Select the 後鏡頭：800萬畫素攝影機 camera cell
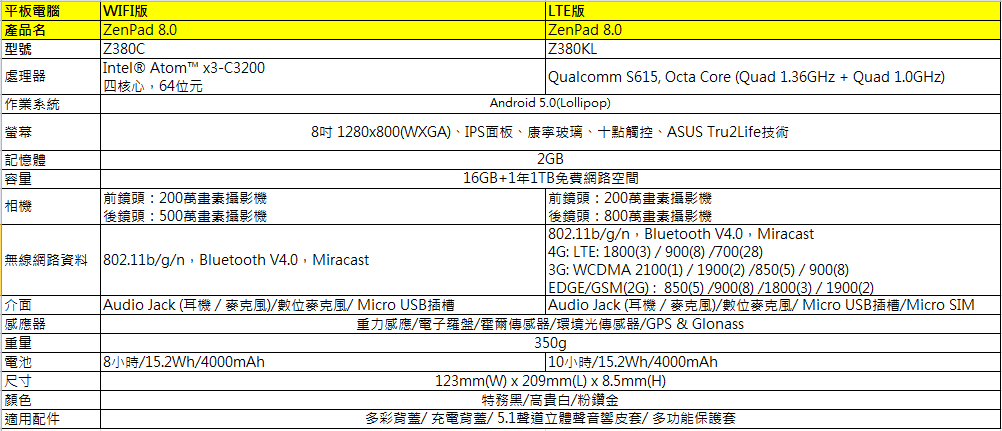 (772, 207)
